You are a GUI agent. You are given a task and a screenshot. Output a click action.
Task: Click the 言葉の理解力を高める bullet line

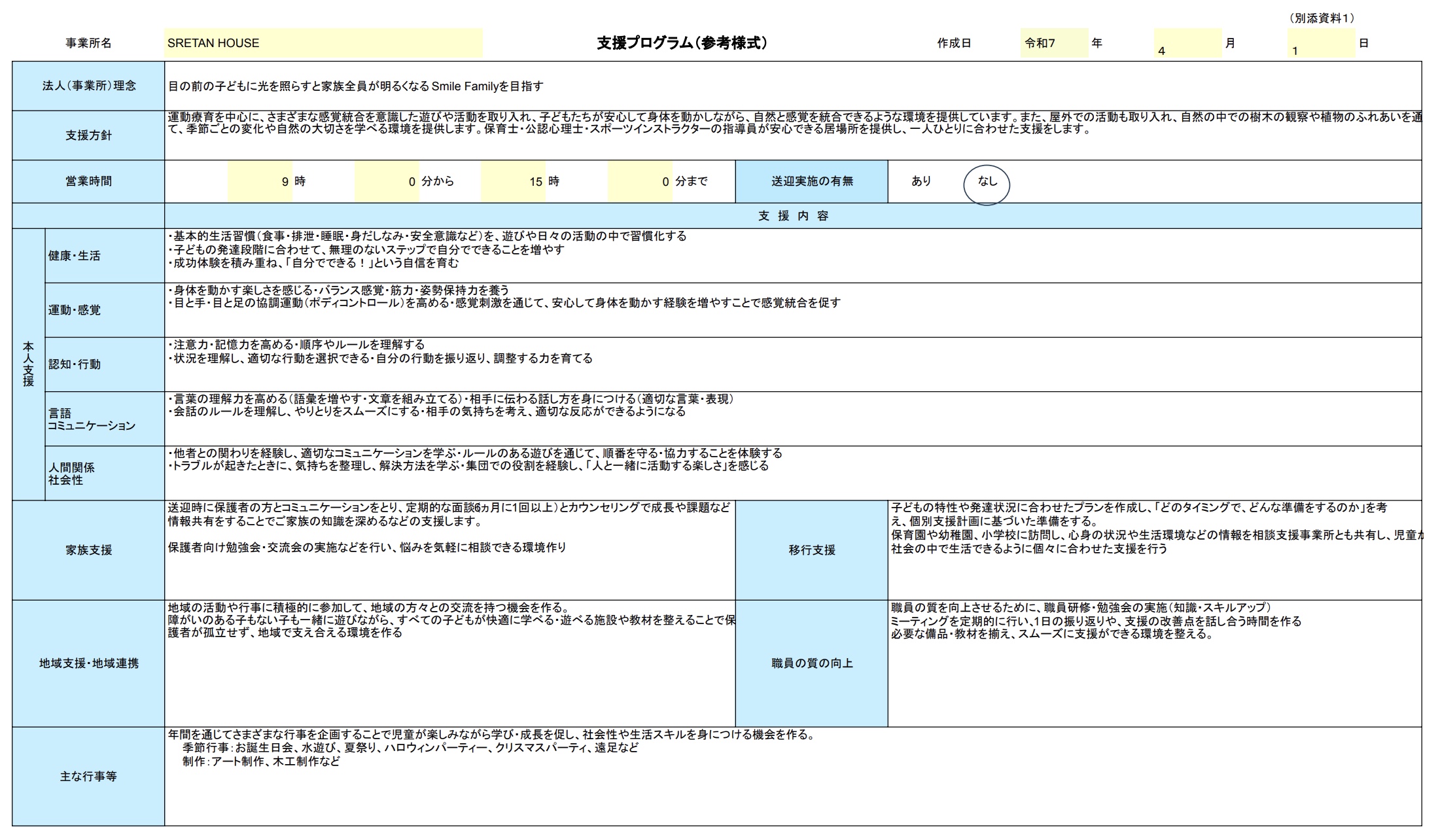pos(451,399)
